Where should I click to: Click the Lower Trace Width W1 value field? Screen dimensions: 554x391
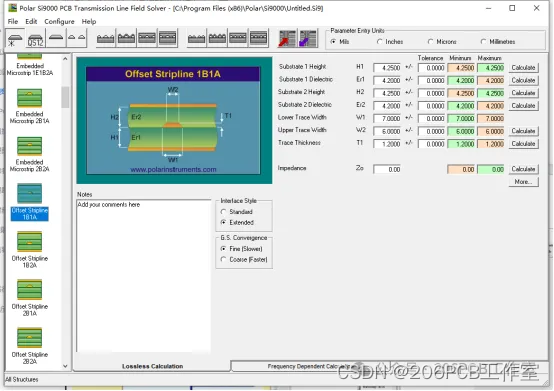click(387, 119)
